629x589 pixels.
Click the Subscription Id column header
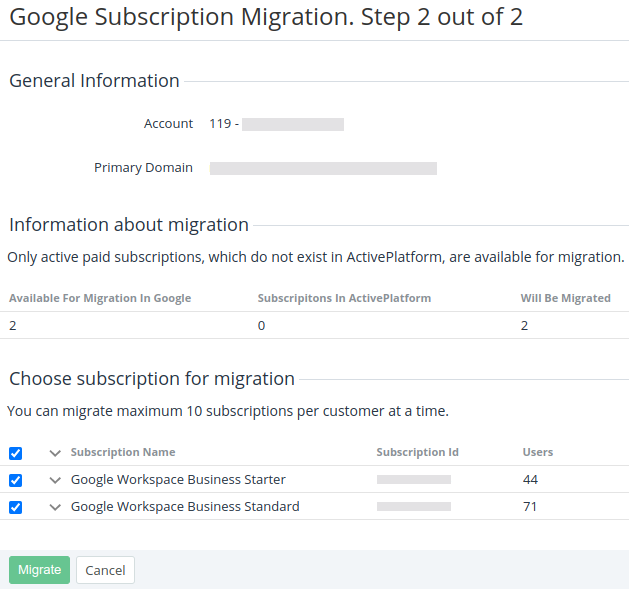pyautogui.click(x=418, y=452)
